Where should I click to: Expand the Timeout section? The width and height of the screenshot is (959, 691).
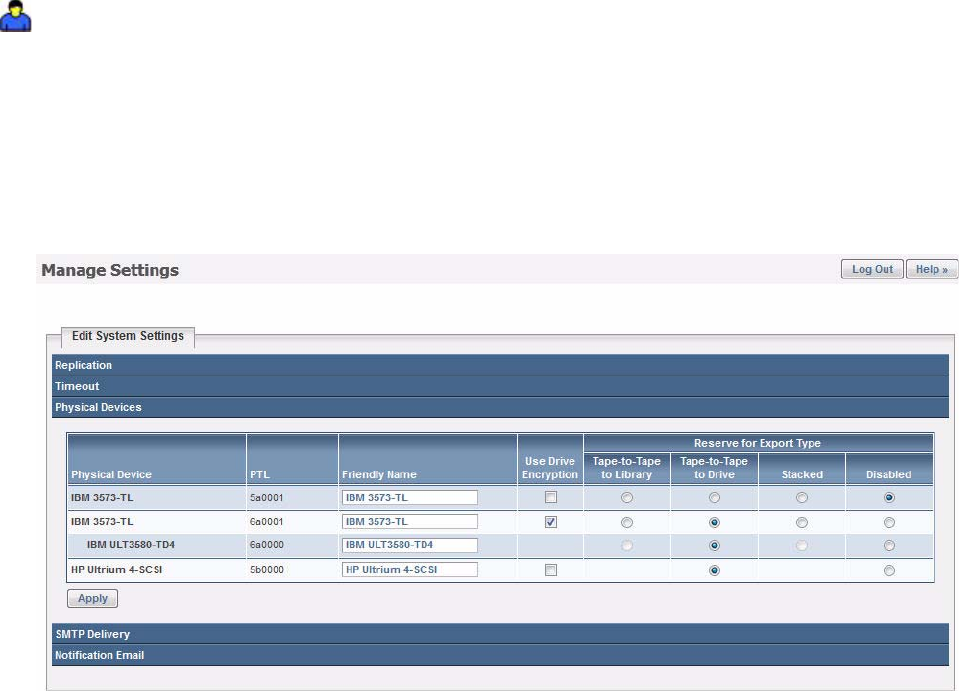(x=500, y=386)
